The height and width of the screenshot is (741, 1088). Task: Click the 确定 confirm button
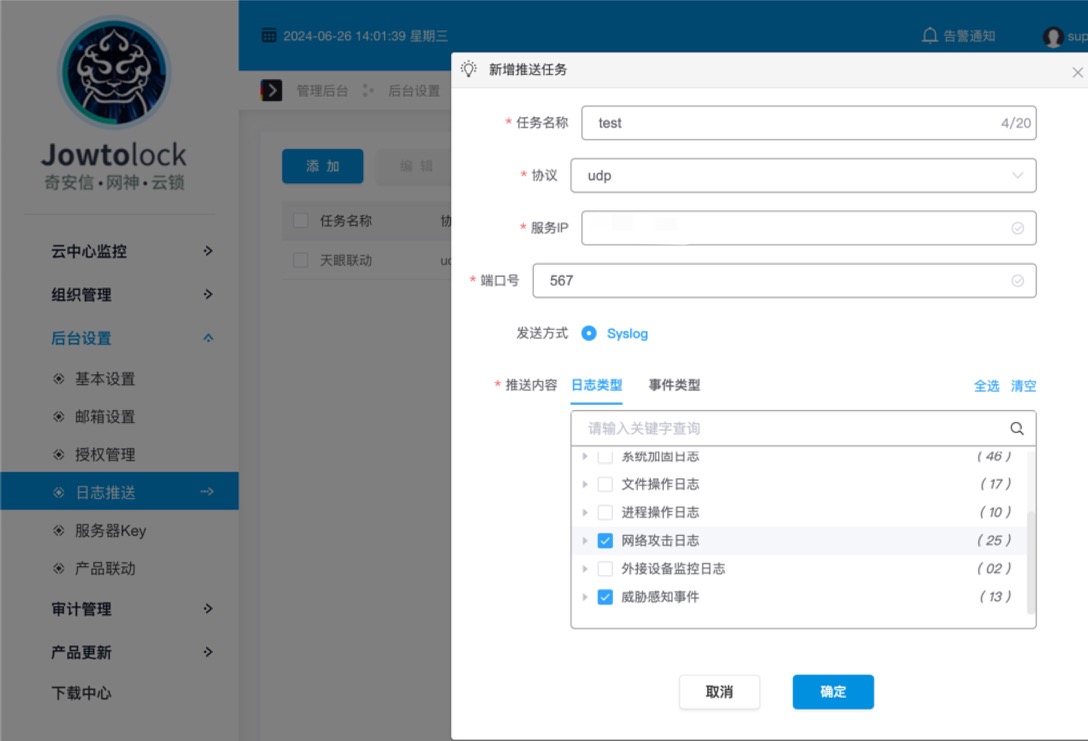point(833,692)
